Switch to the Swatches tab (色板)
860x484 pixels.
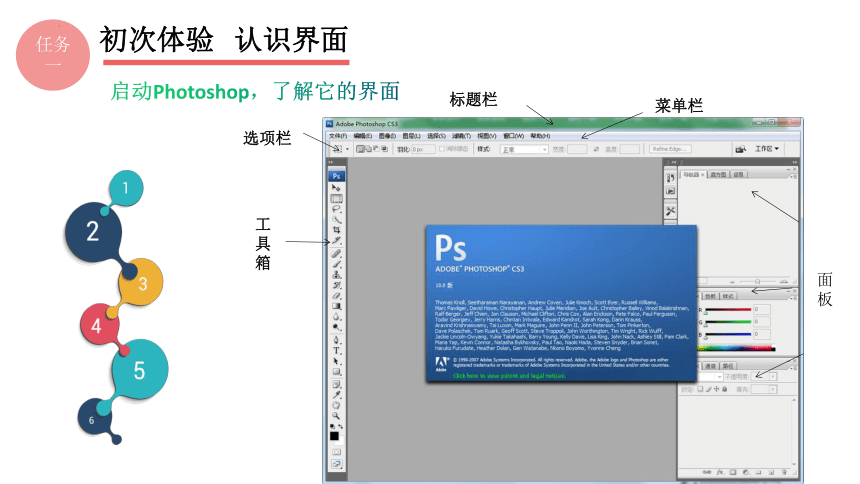tap(711, 296)
